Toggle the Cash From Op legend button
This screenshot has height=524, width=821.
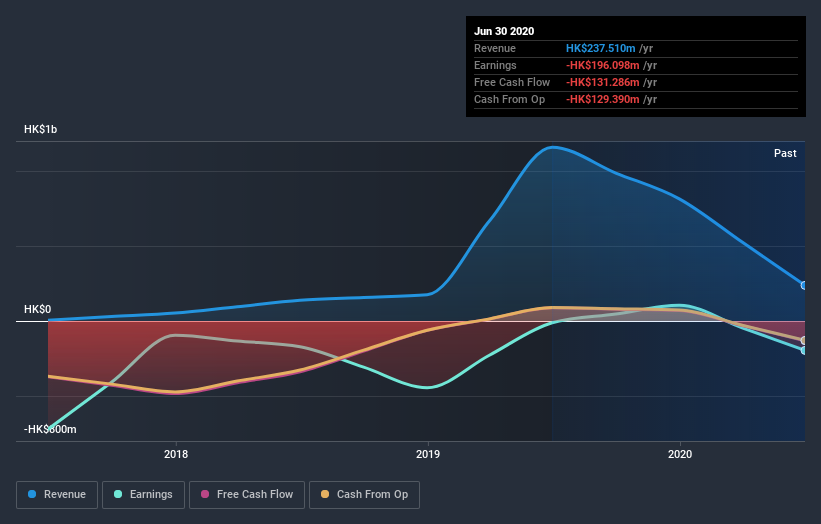[x=364, y=495]
